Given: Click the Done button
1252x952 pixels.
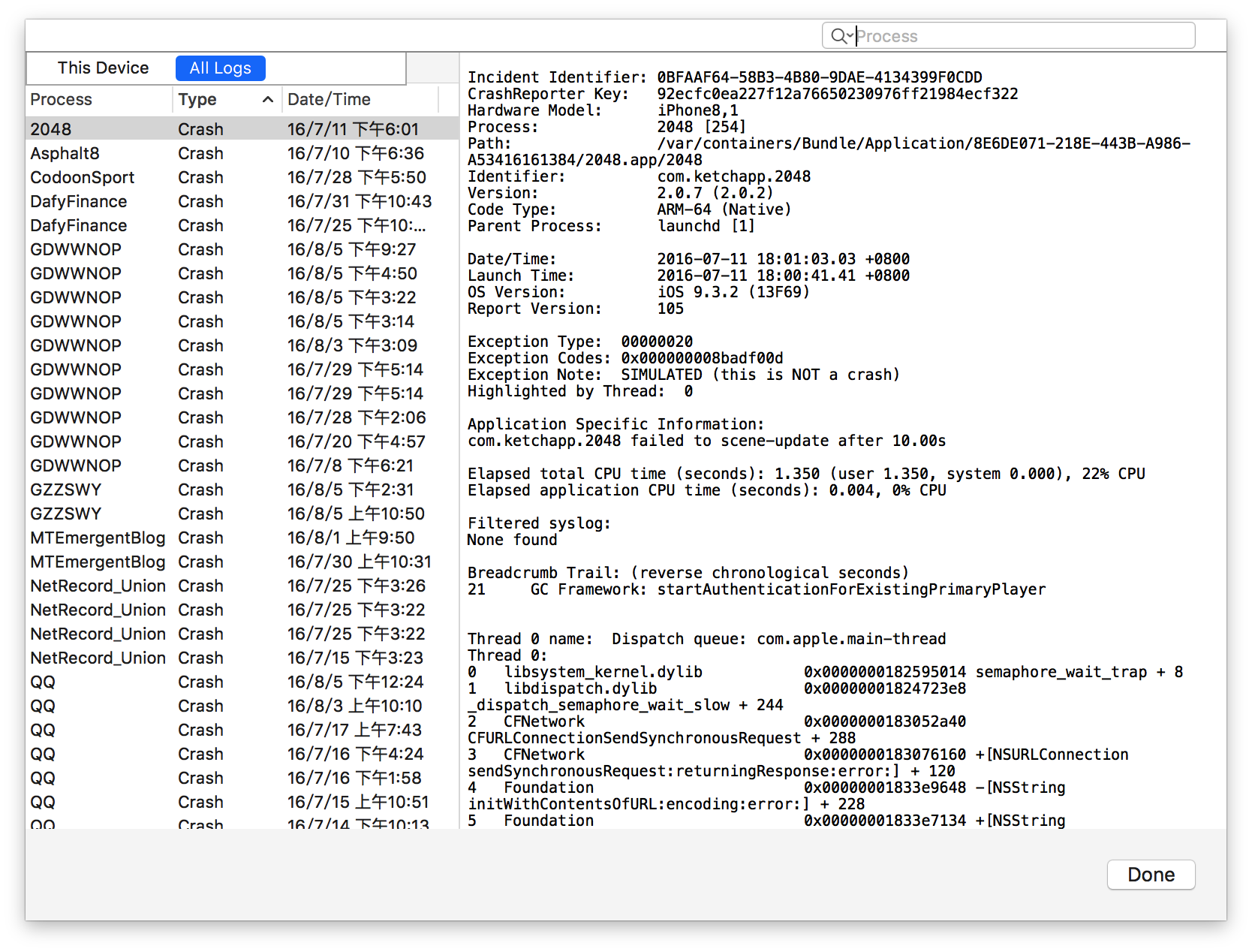Looking at the screenshot, I should tap(1151, 875).
